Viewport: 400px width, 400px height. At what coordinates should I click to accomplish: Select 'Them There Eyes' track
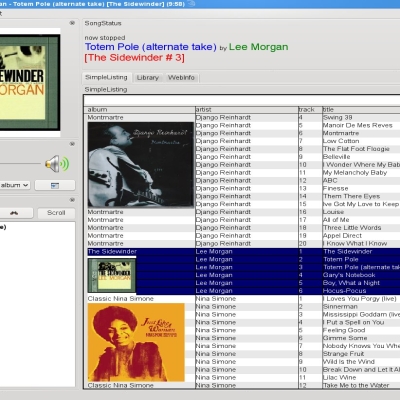[x=351, y=196]
